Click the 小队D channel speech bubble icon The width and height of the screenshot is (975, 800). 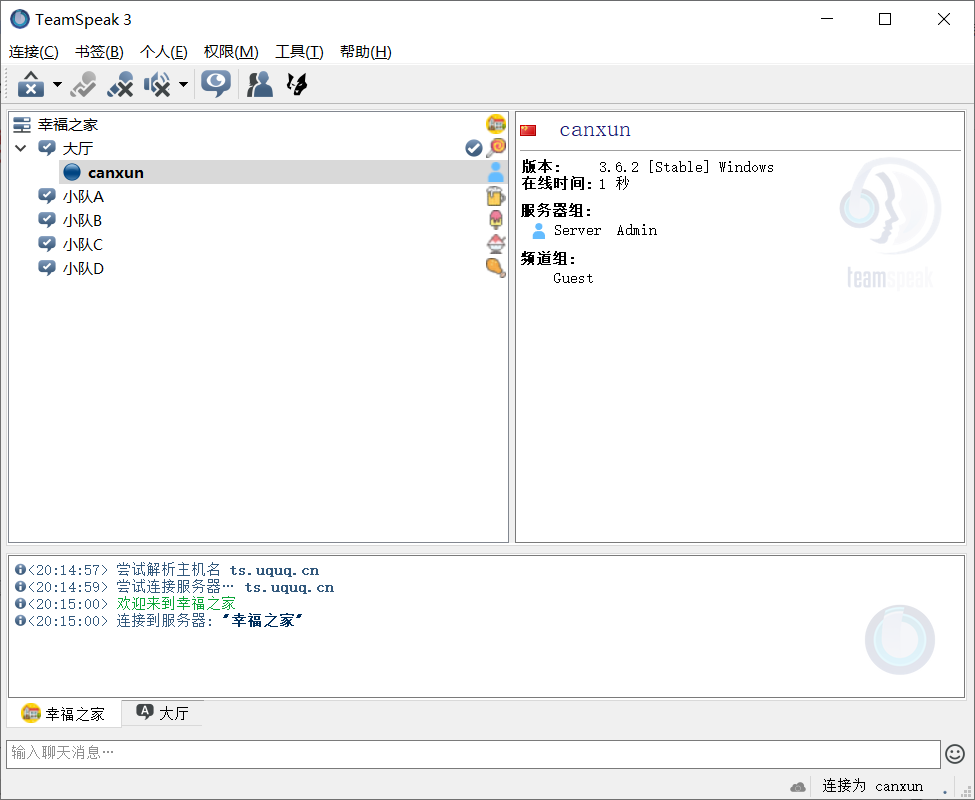pyautogui.click(x=47, y=269)
